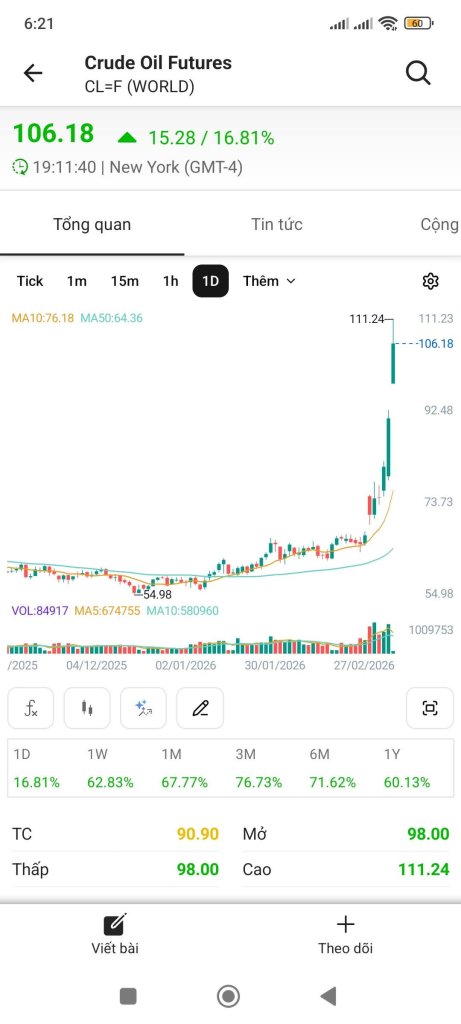Expand the Thêm intervals dropdown
The height and width of the screenshot is (1024, 461).
pos(269,281)
